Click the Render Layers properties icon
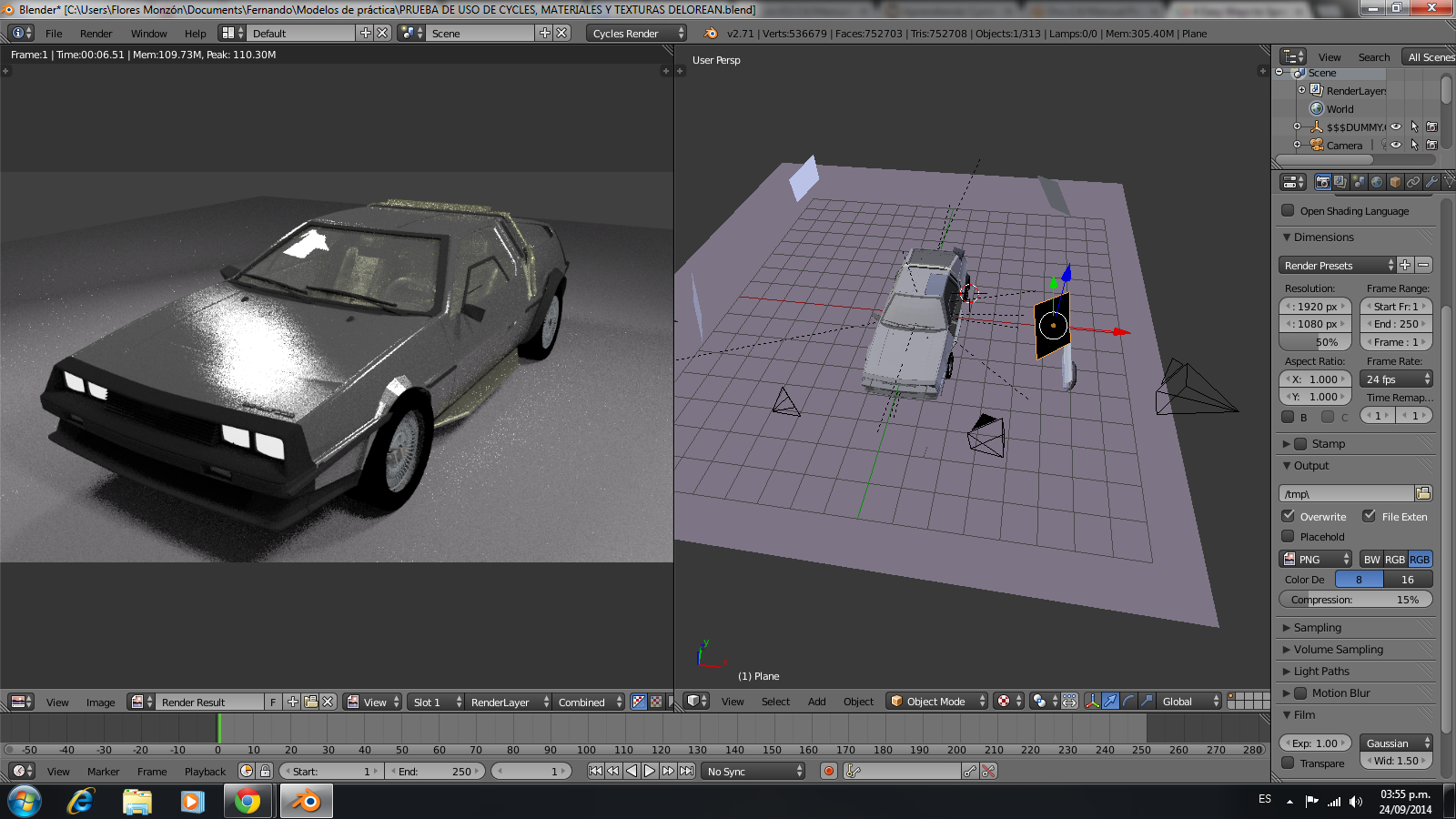The image size is (1456, 819). pyautogui.click(x=1340, y=182)
